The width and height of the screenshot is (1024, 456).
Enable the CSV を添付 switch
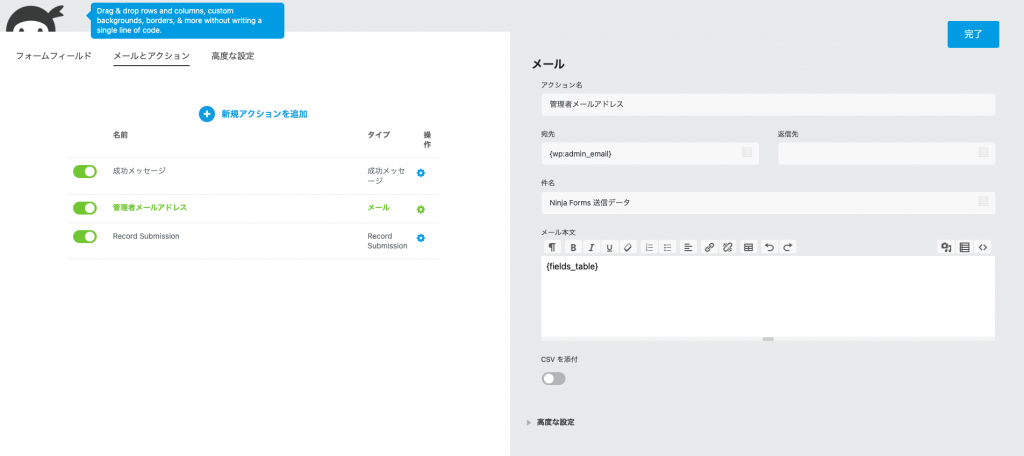coord(553,378)
